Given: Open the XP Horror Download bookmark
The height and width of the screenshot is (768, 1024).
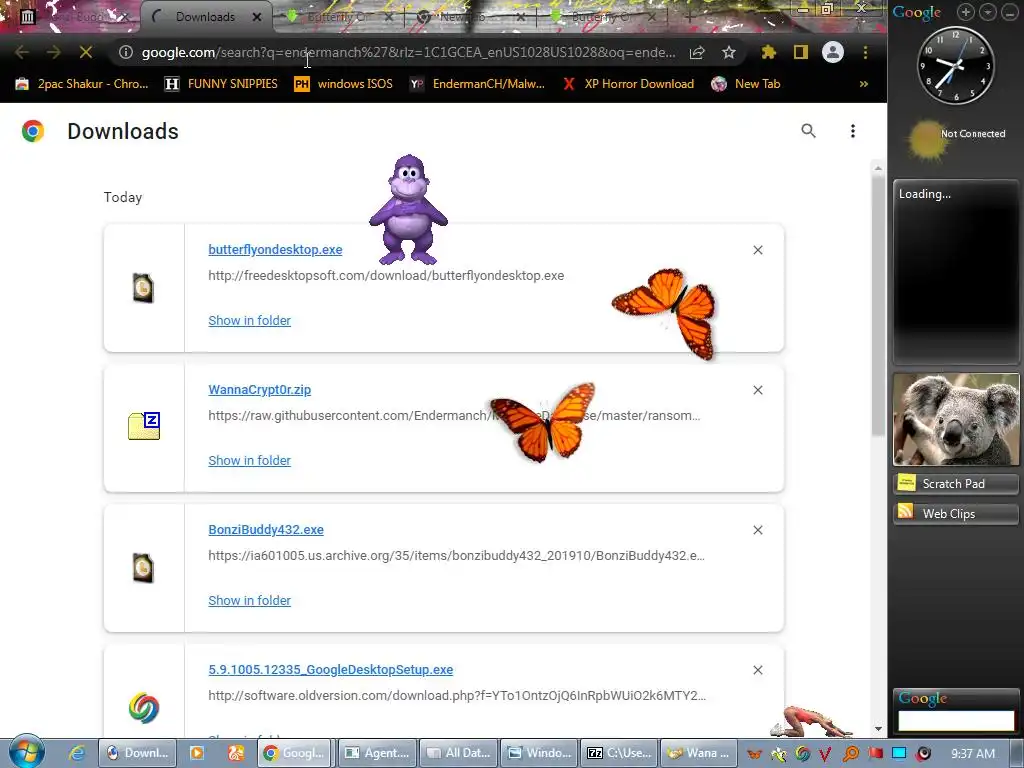Looking at the screenshot, I should [628, 84].
